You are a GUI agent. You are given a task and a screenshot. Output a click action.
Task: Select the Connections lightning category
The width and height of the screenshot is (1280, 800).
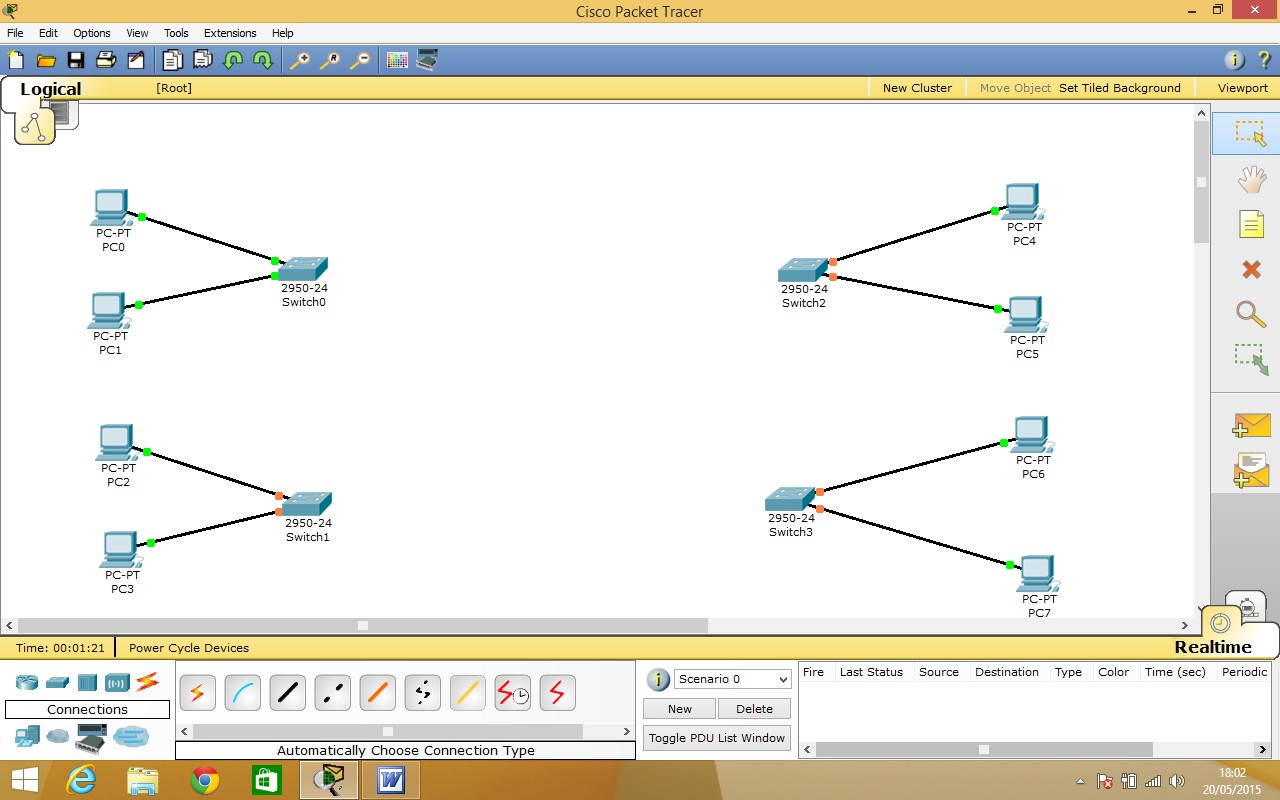click(x=148, y=682)
